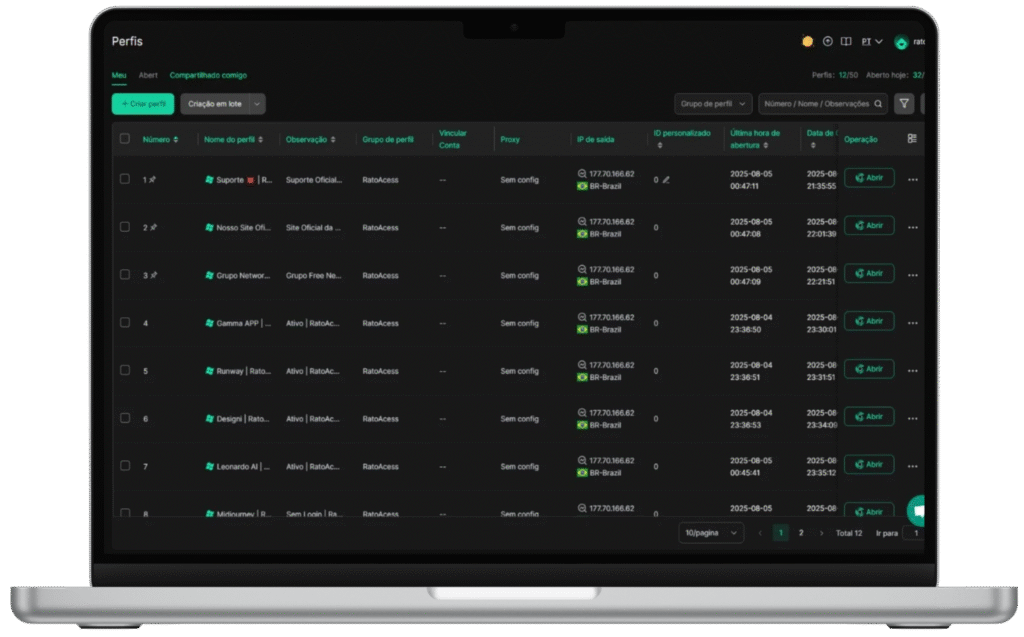1024x637 pixels.
Task: Check the box for profile number 4
Action: (x=125, y=322)
